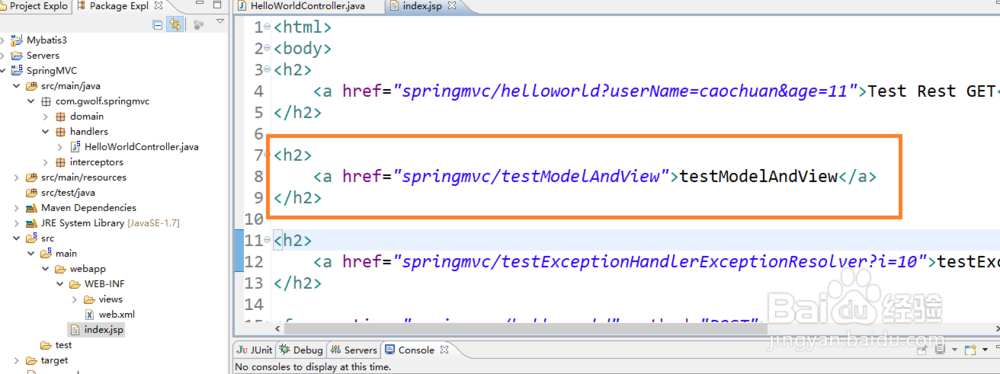
Task: Click the HelloWorldController.java file icon
Action: tap(75, 147)
